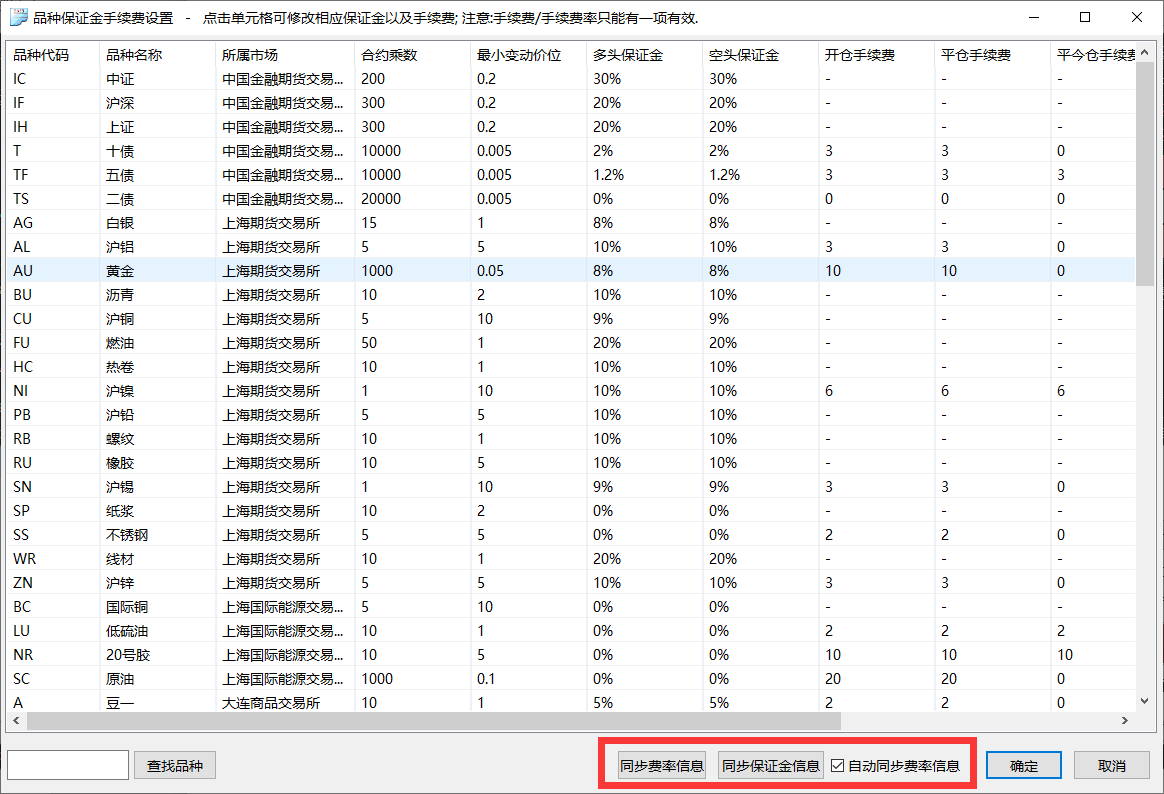Select the SS 不锈钢 name cell
Screen dimensions: 1164x794
coord(157,534)
